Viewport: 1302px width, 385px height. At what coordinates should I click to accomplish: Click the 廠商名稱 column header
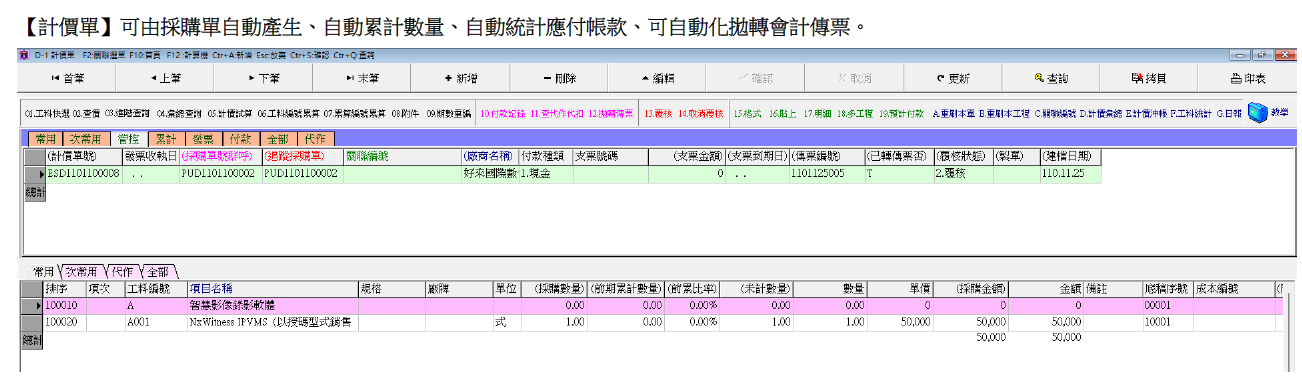489,156
